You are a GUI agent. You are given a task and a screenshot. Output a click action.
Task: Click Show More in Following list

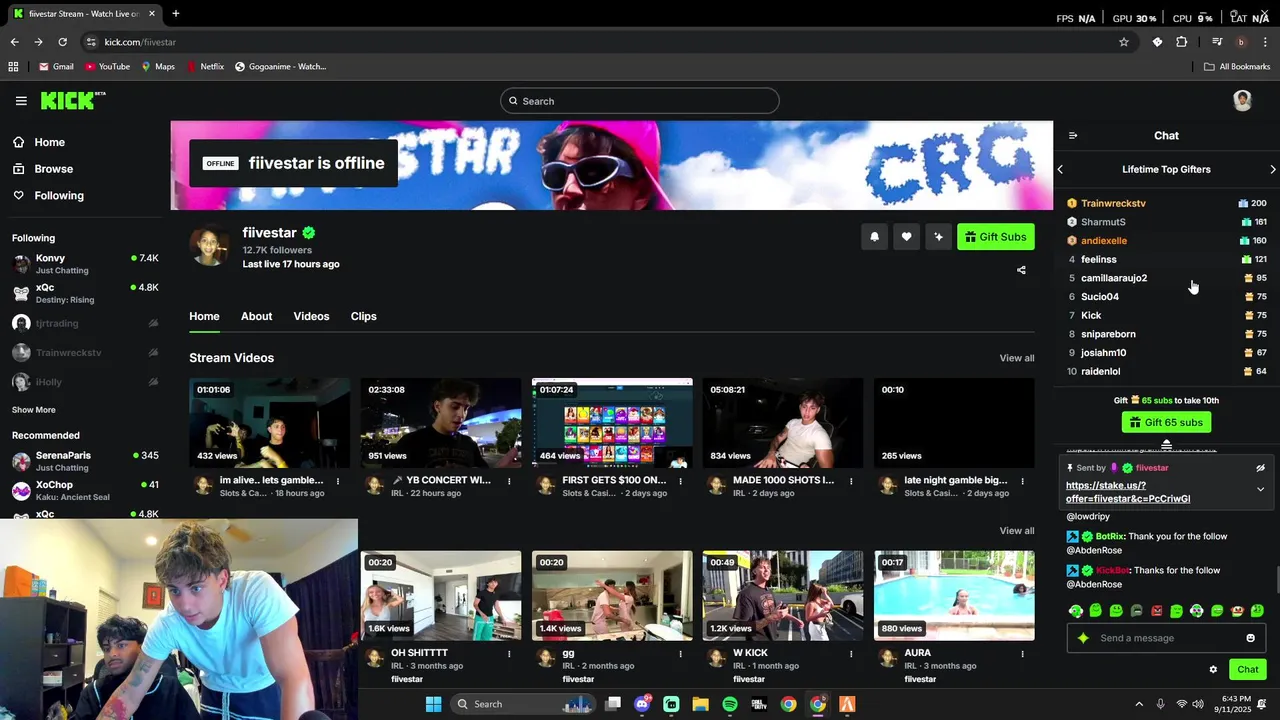coord(34,410)
